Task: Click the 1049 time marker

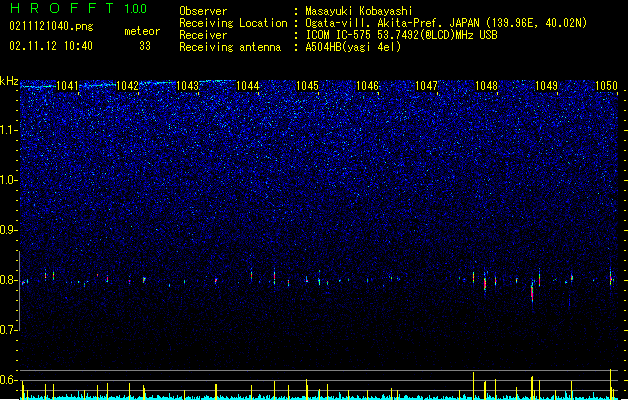Action: coord(546,86)
